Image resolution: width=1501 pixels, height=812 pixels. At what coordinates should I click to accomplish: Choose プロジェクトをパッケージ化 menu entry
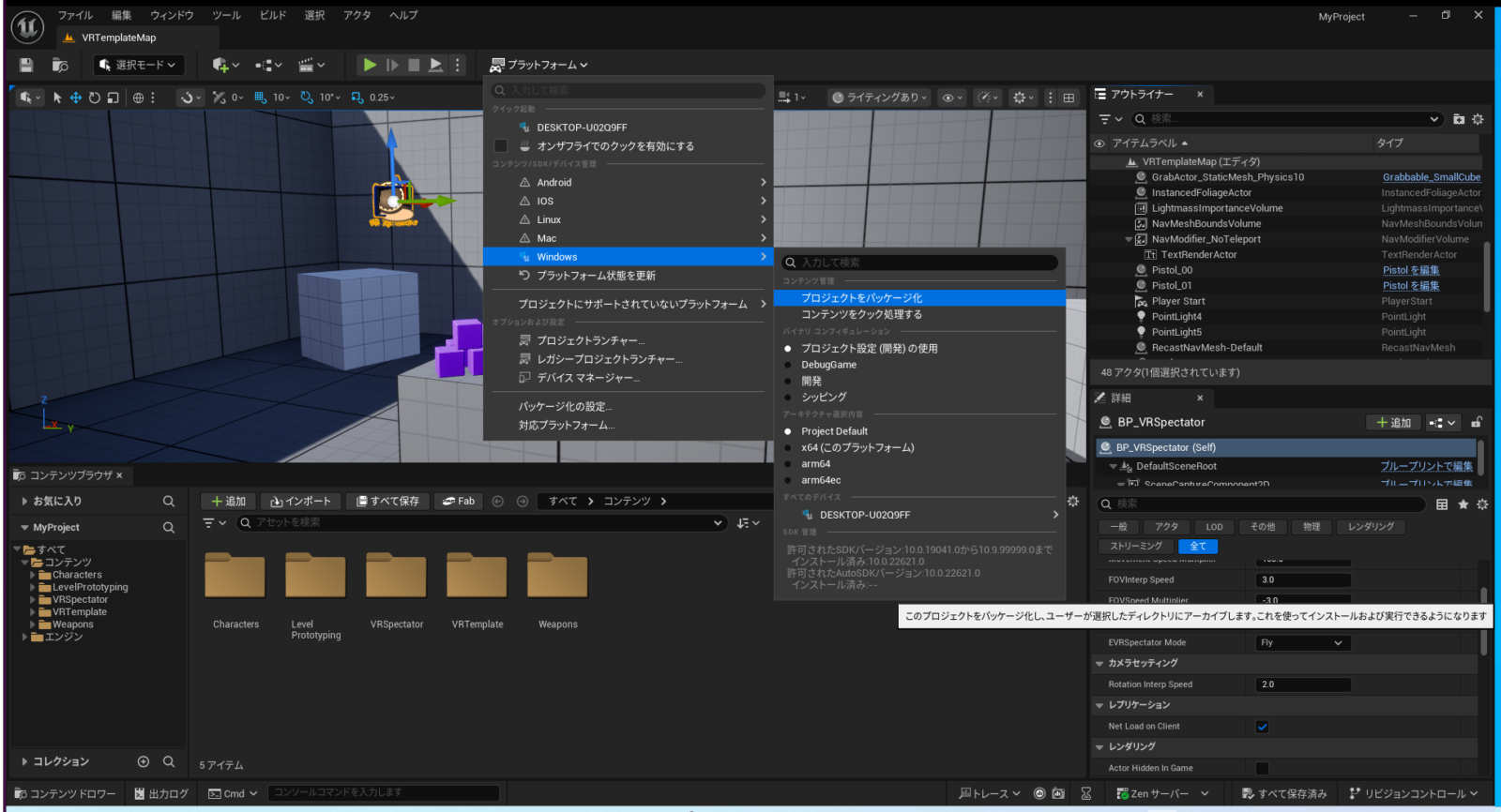(919, 298)
